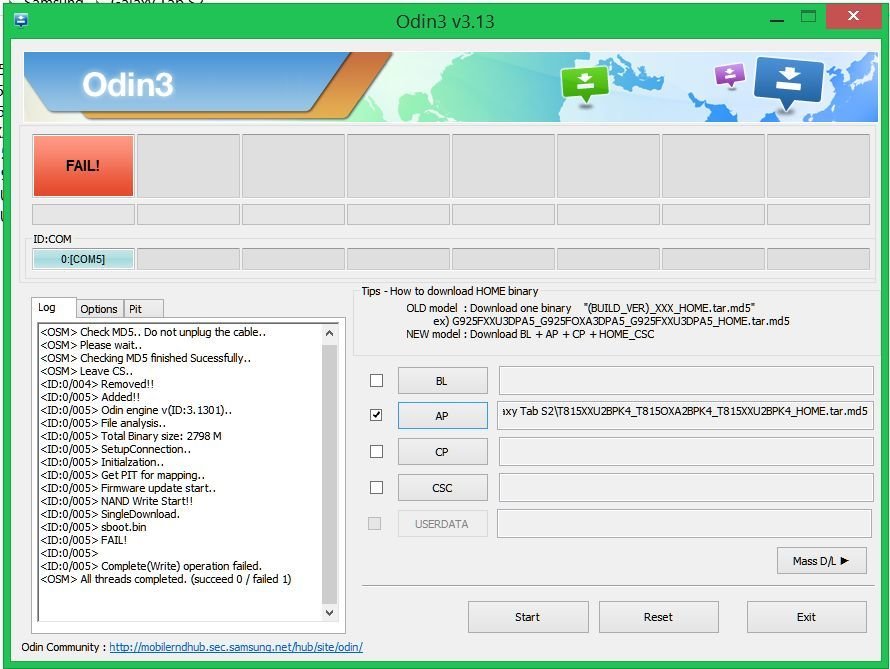This screenshot has width=890, height=669.
Task: Click the Odin3 logo banner text
Action: point(128,85)
